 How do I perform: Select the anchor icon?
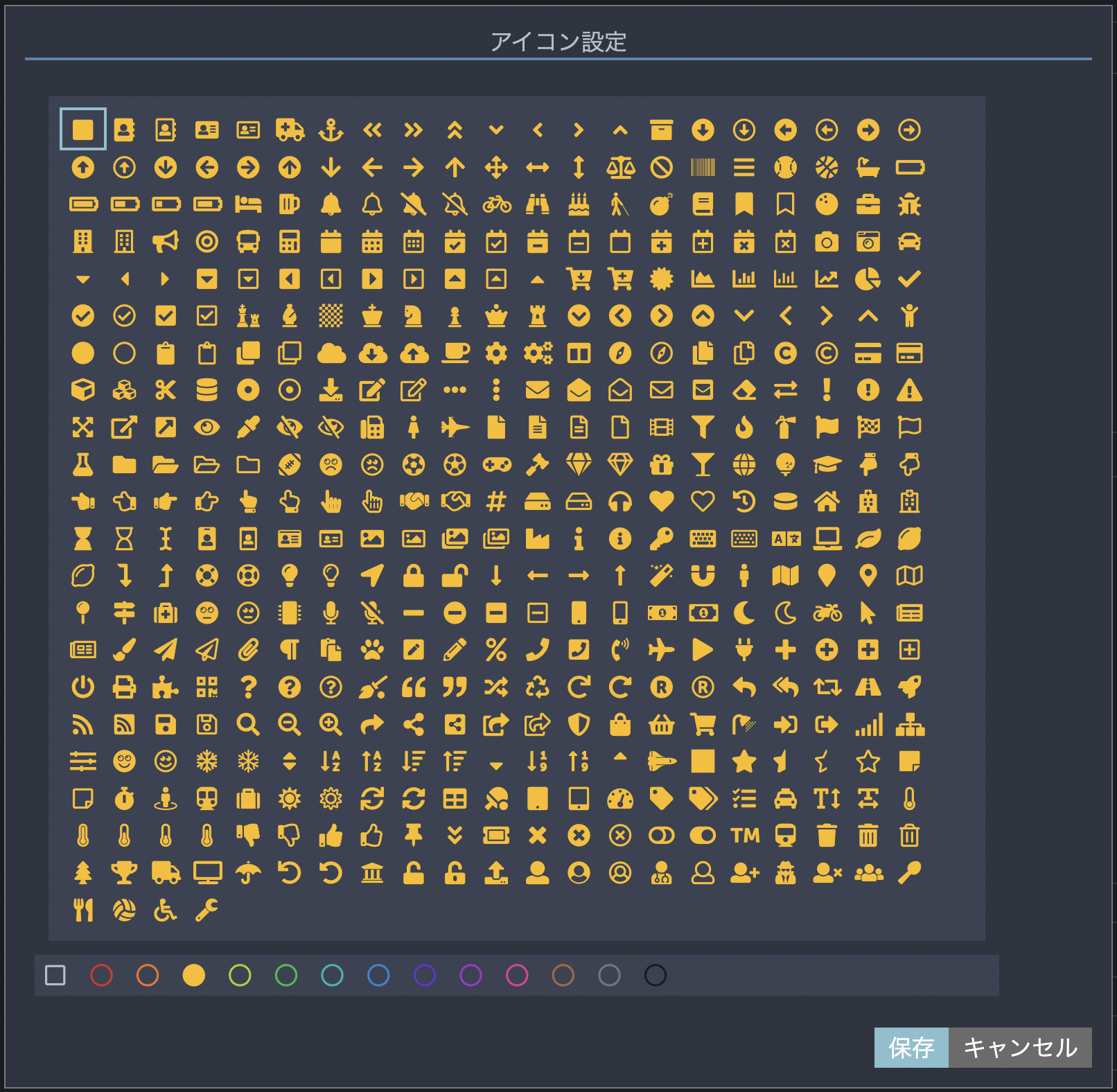[331, 128]
